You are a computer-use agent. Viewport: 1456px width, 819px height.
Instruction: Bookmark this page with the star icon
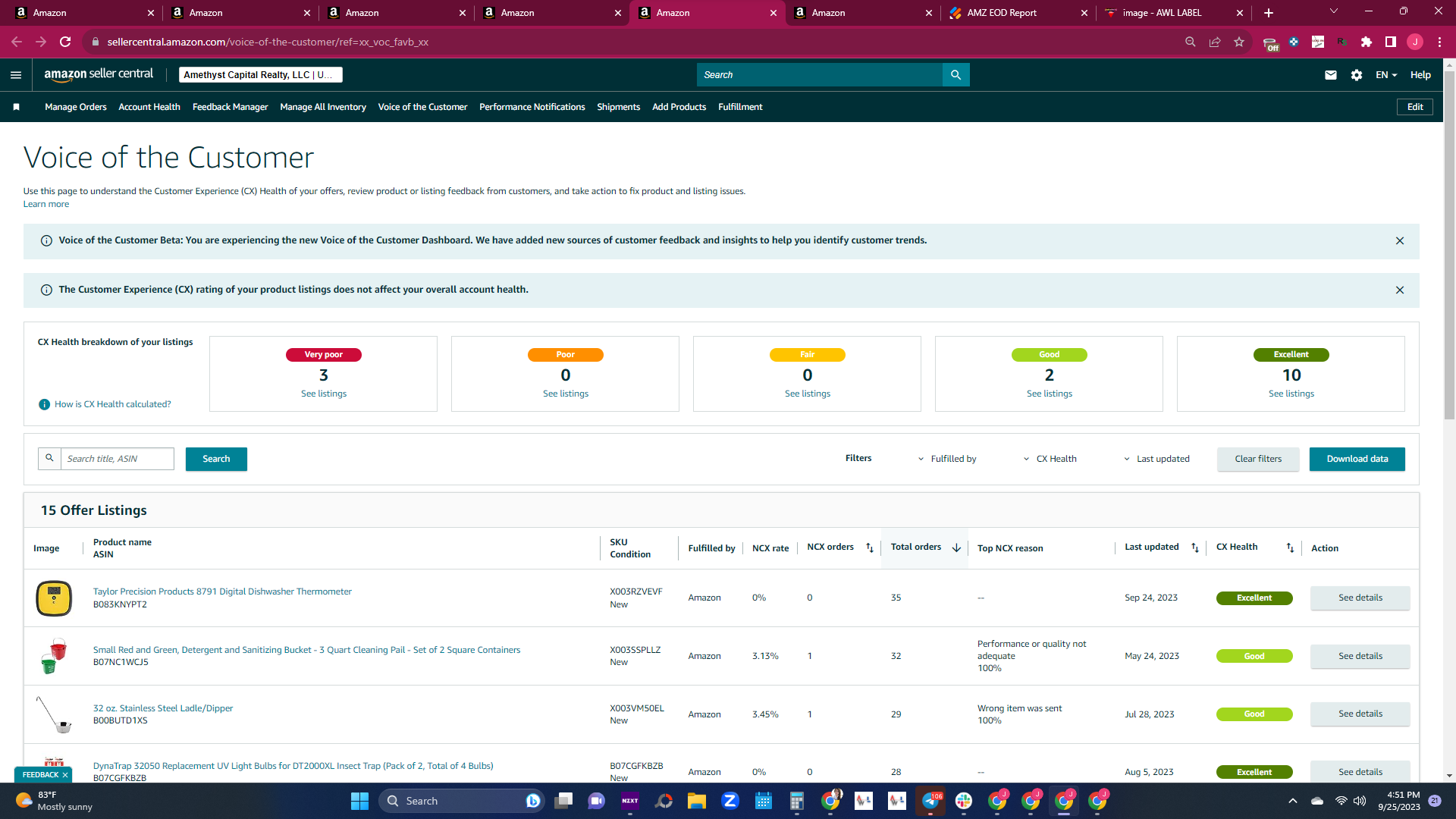tap(1239, 42)
